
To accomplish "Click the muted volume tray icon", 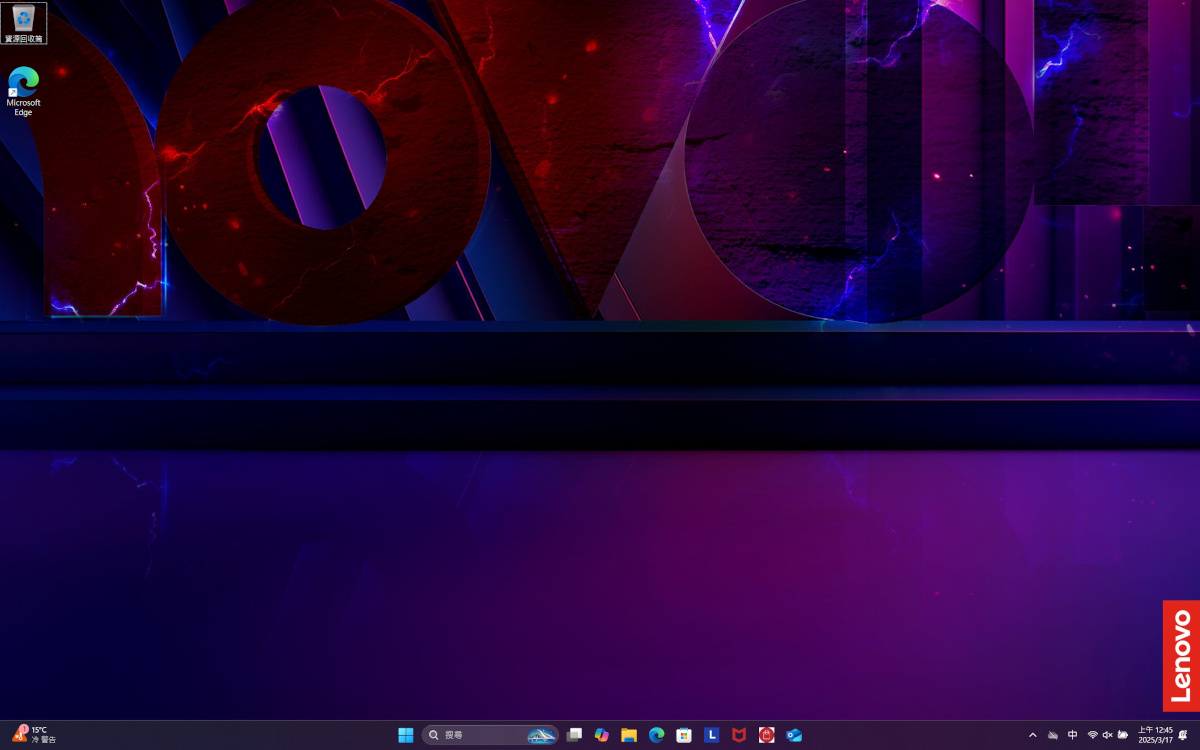I will (1108, 735).
